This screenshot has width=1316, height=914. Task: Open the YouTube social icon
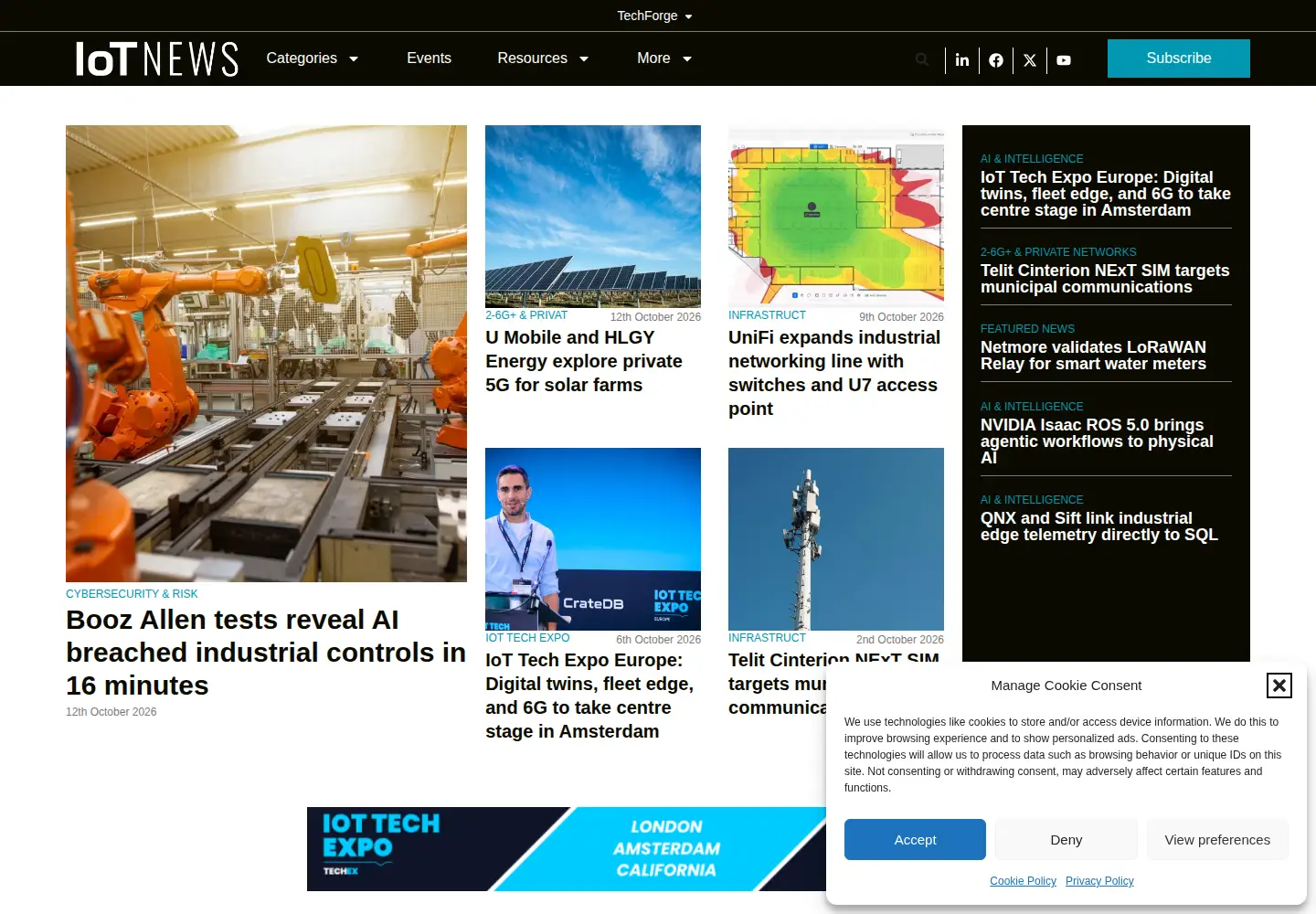(x=1064, y=60)
